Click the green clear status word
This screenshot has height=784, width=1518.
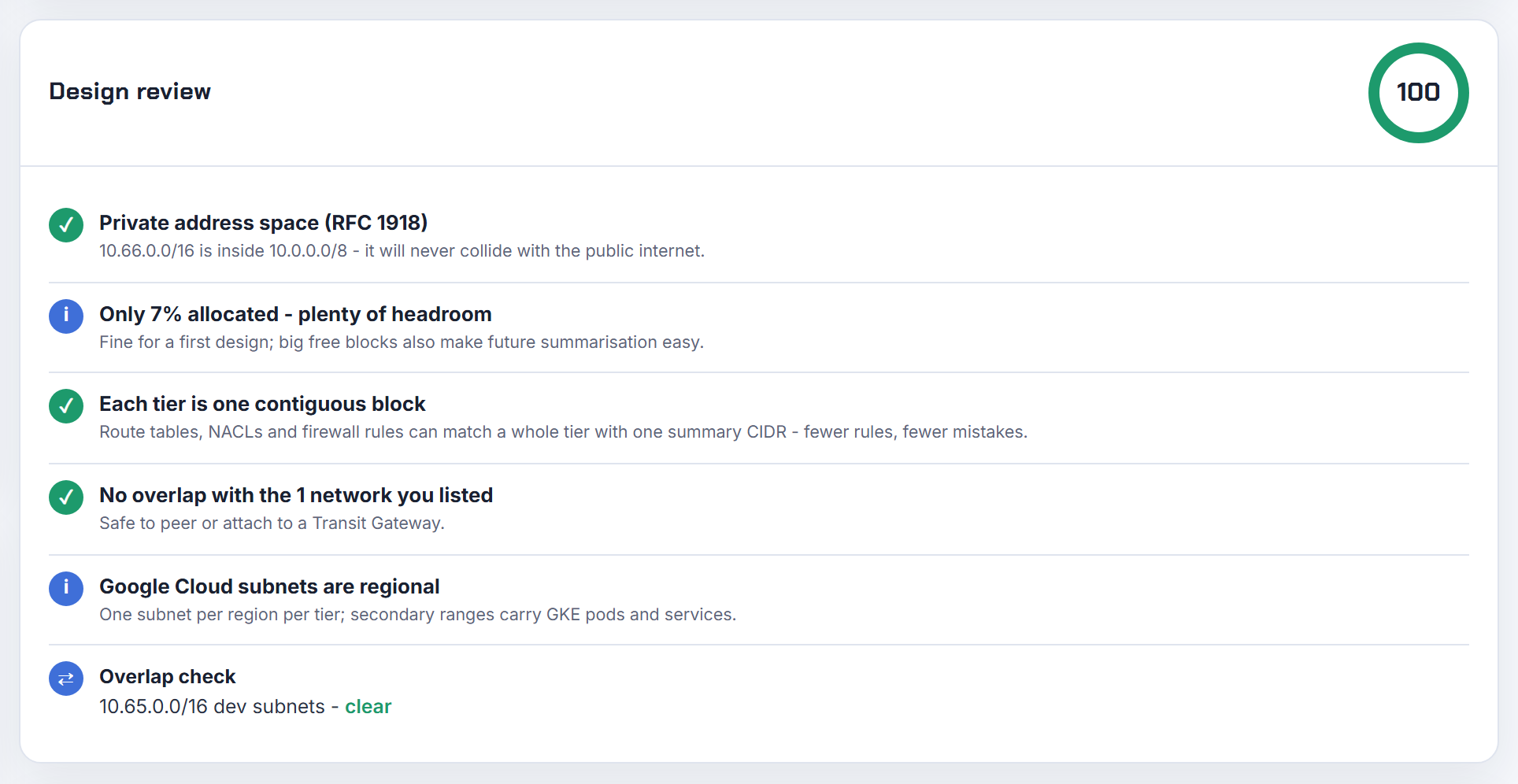368,707
